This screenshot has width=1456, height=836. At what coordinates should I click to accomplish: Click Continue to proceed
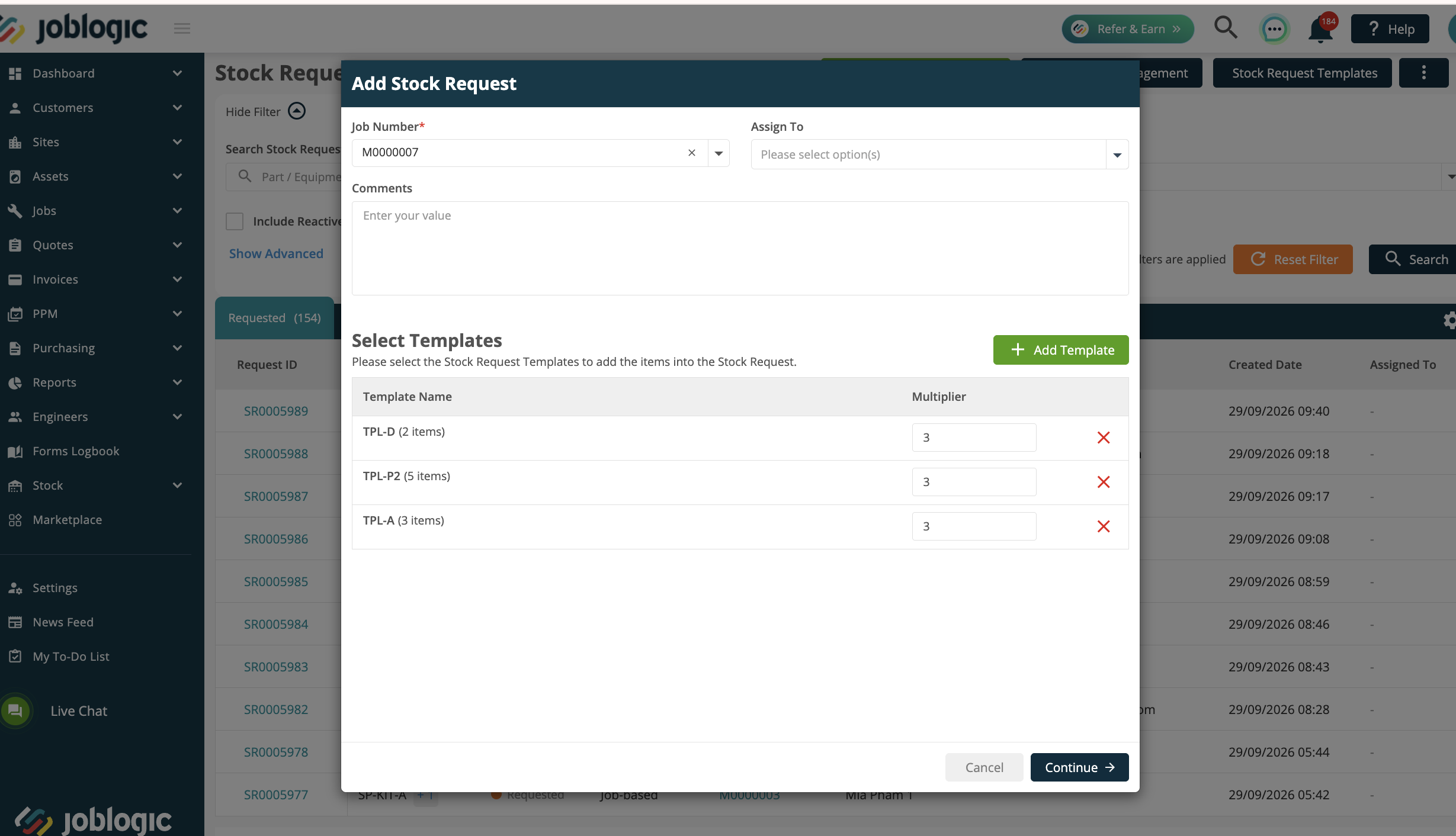(x=1079, y=767)
